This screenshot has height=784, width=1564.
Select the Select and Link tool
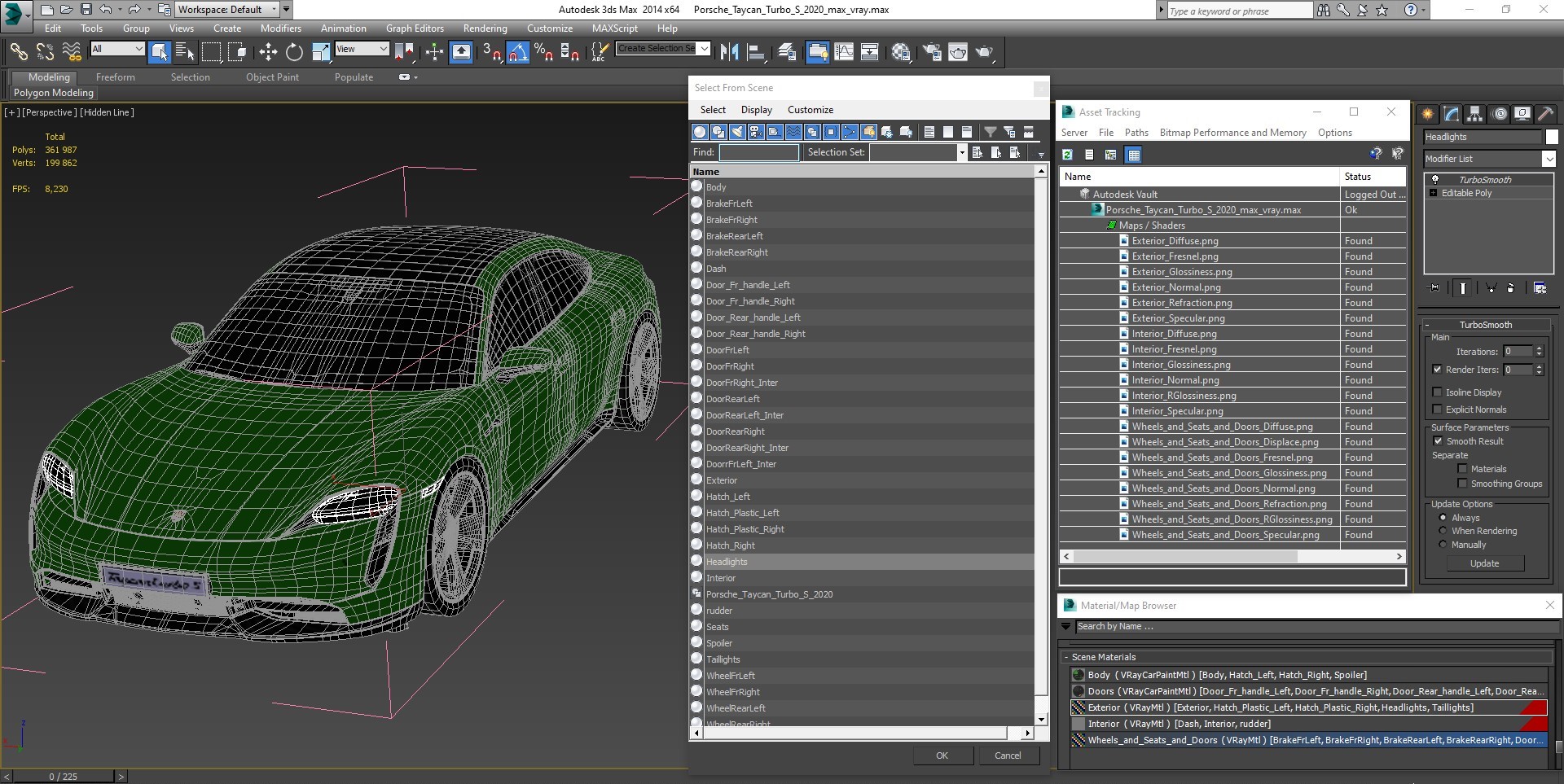click(18, 52)
